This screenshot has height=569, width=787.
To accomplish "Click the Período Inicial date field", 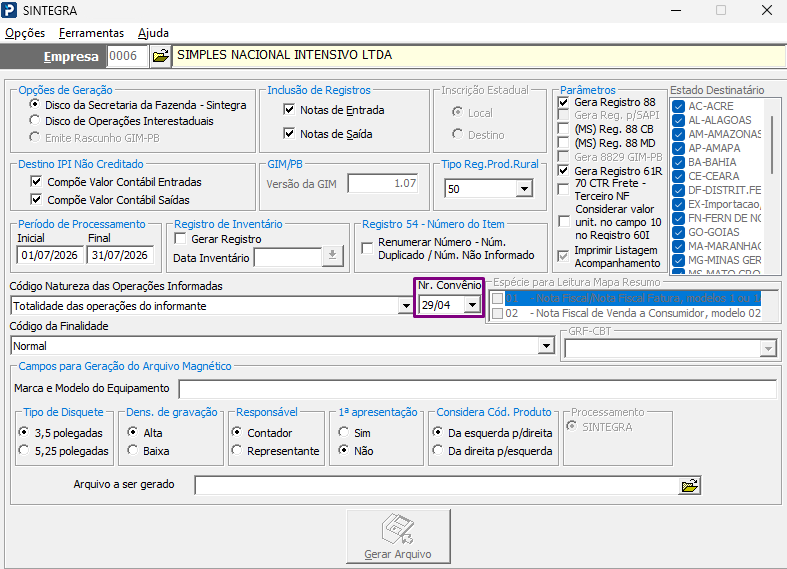I will coord(49,255).
